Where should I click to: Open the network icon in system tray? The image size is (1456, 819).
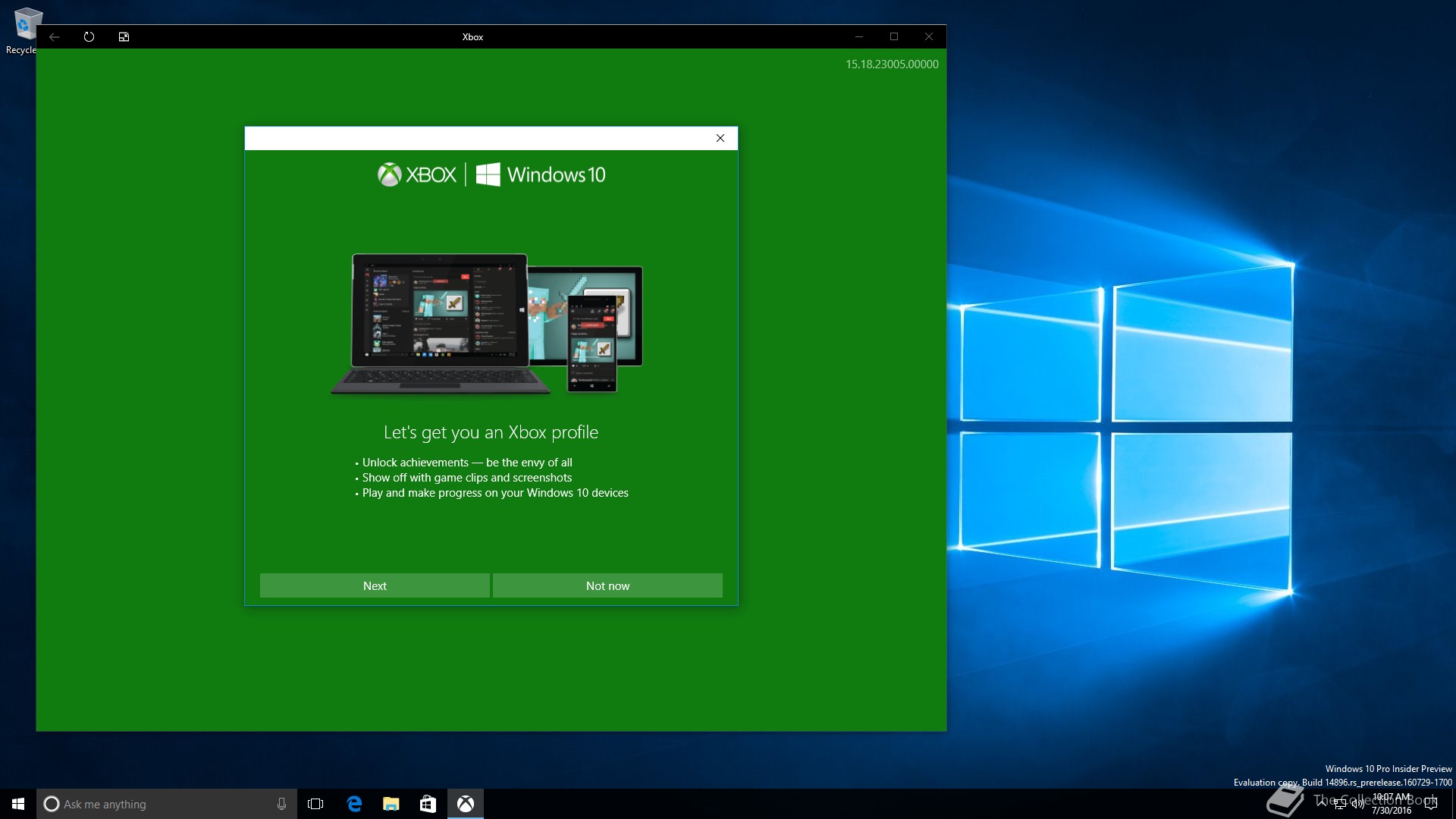[1339, 804]
